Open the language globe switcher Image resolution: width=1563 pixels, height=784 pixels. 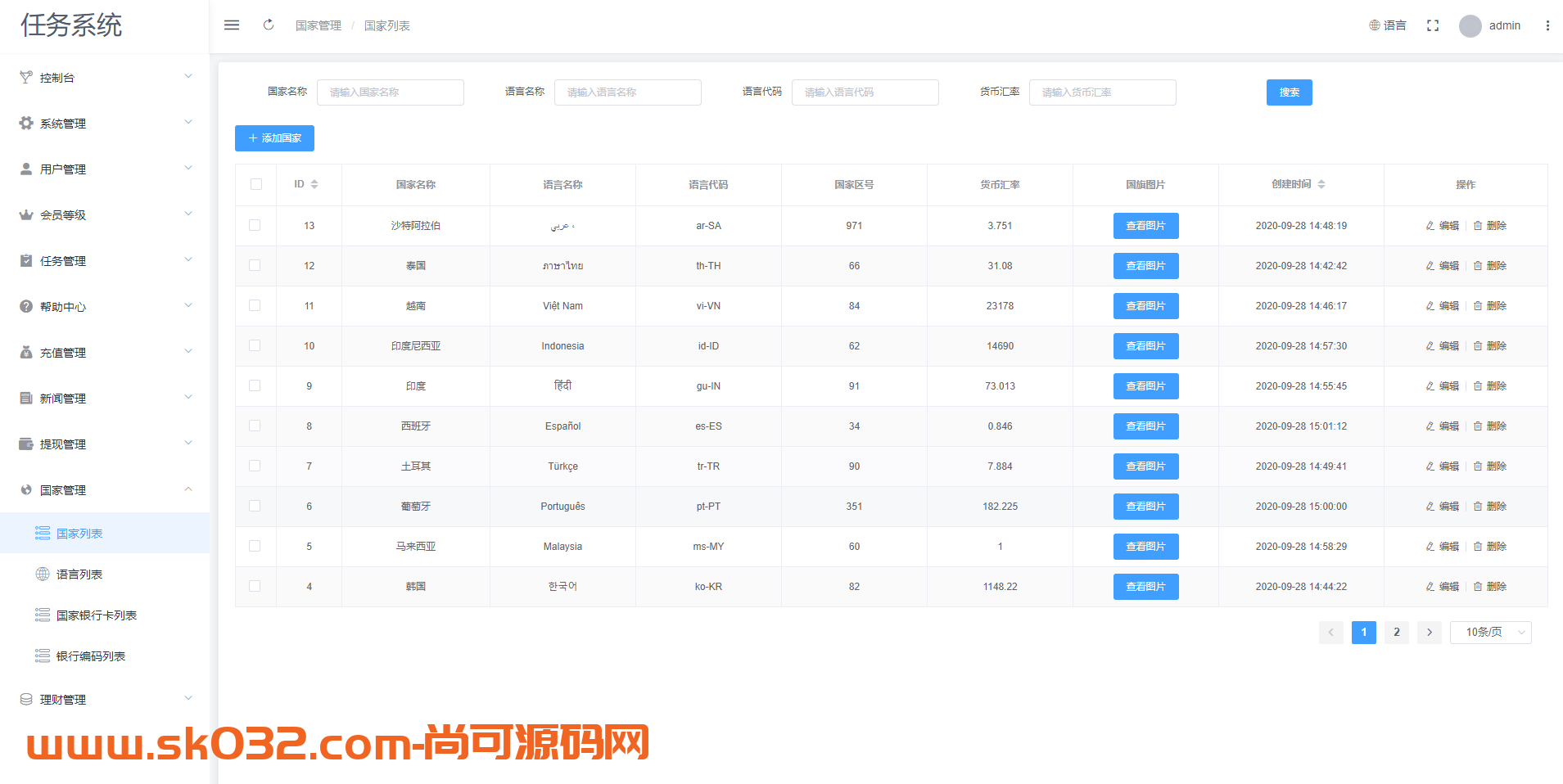[x=1387, y=25]
